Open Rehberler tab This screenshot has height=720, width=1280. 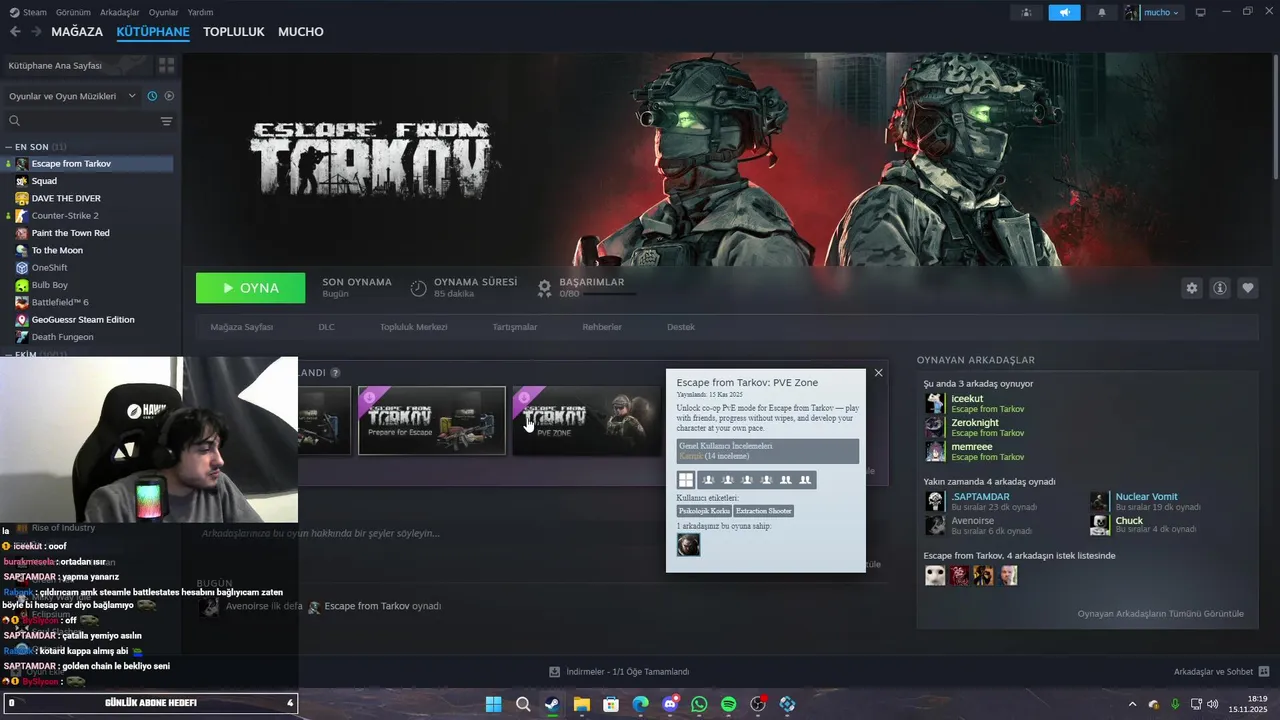tap(602, 327)
